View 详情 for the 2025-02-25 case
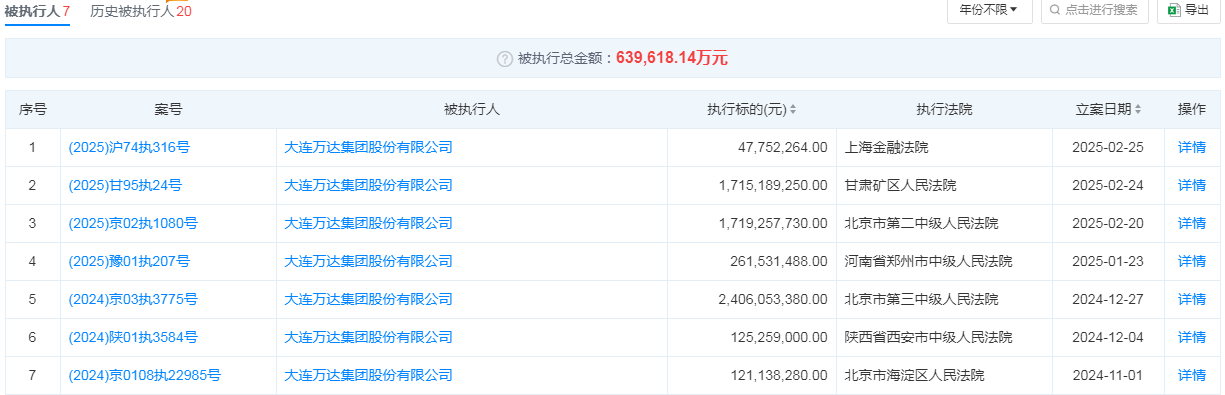 click(1192, 147)
